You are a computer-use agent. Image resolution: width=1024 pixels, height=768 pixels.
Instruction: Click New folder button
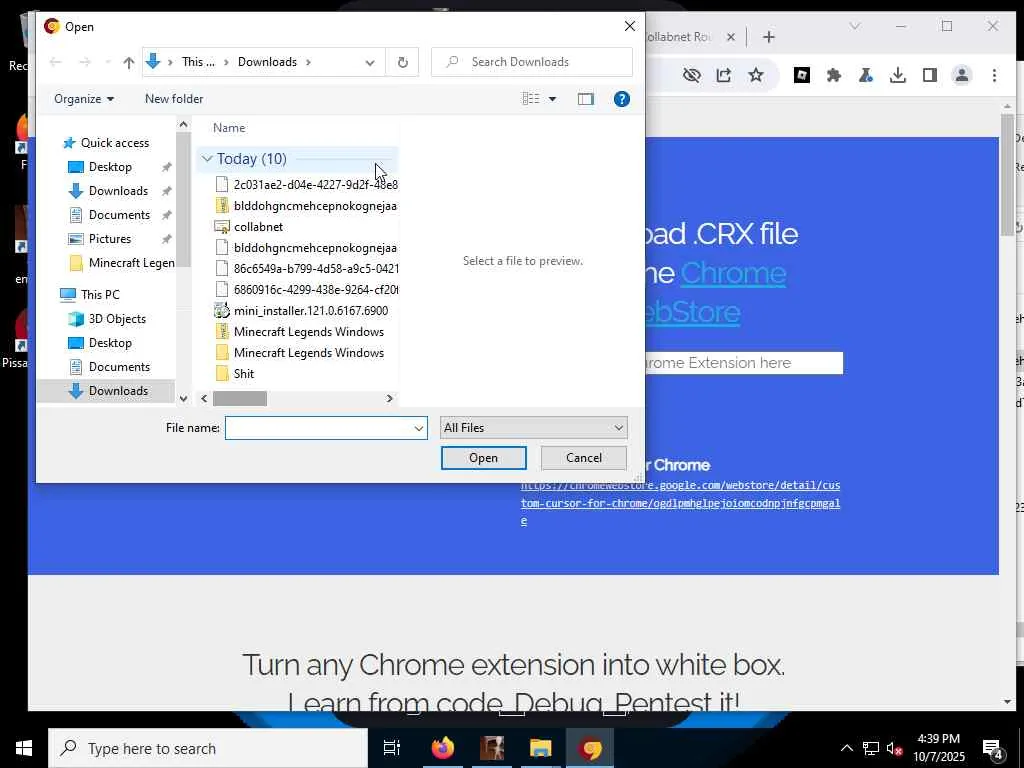[x=174, y=99]
